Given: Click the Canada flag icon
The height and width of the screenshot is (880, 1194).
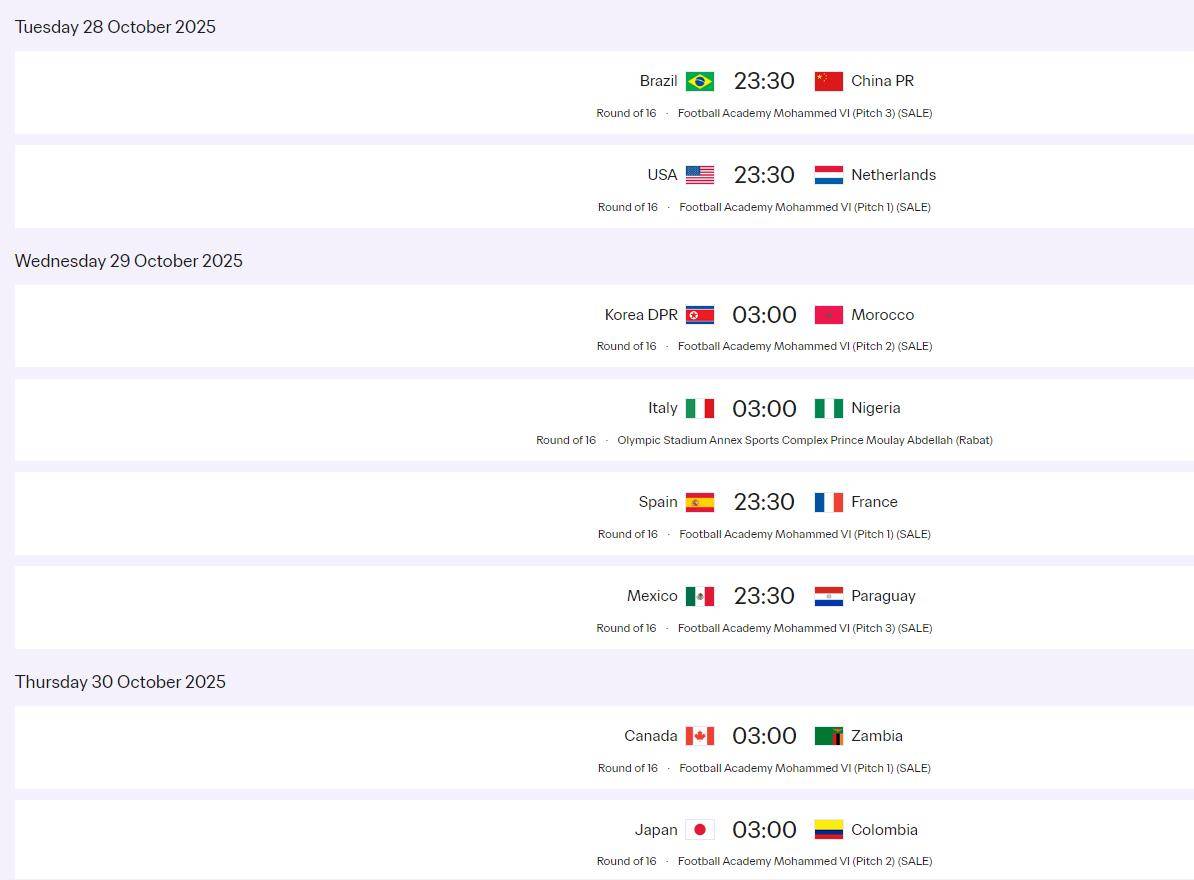Looking at the screenshot, I should click(x=700, y=736).
